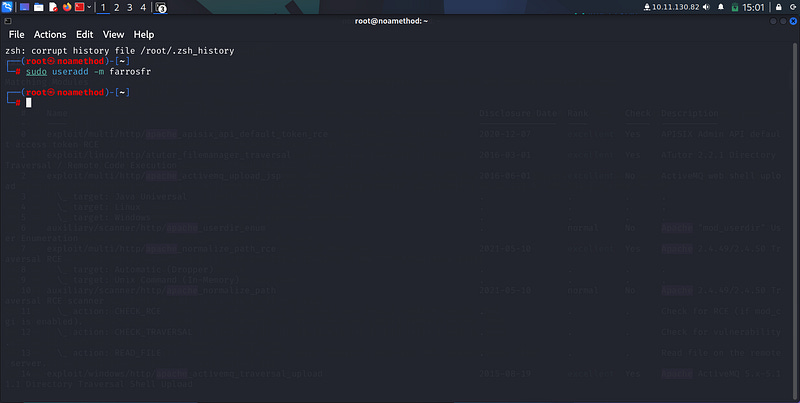Click the active terminal cursor prompt
This screenshot has width=800, height=403.
click(x=29, y=103)
